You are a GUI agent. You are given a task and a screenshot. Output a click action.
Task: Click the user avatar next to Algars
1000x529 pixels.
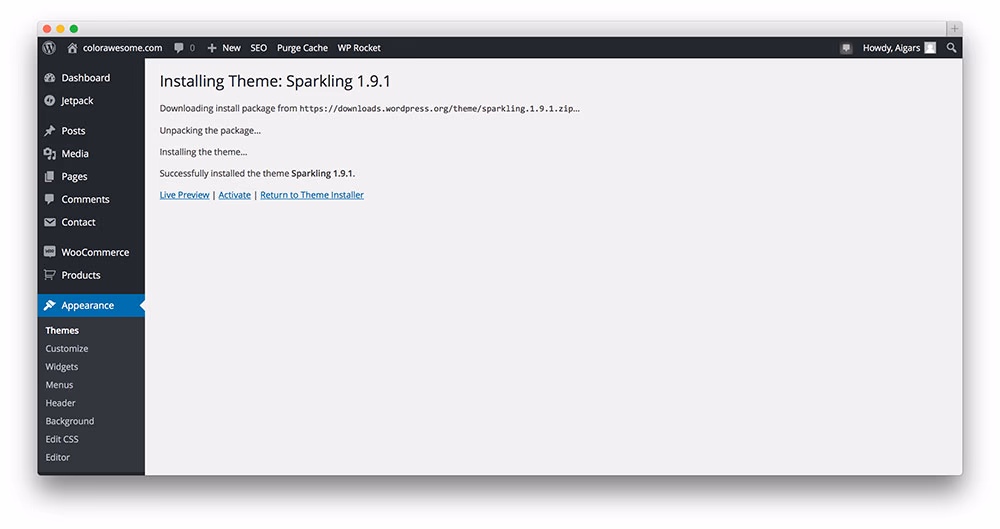[x=930, y=48]
